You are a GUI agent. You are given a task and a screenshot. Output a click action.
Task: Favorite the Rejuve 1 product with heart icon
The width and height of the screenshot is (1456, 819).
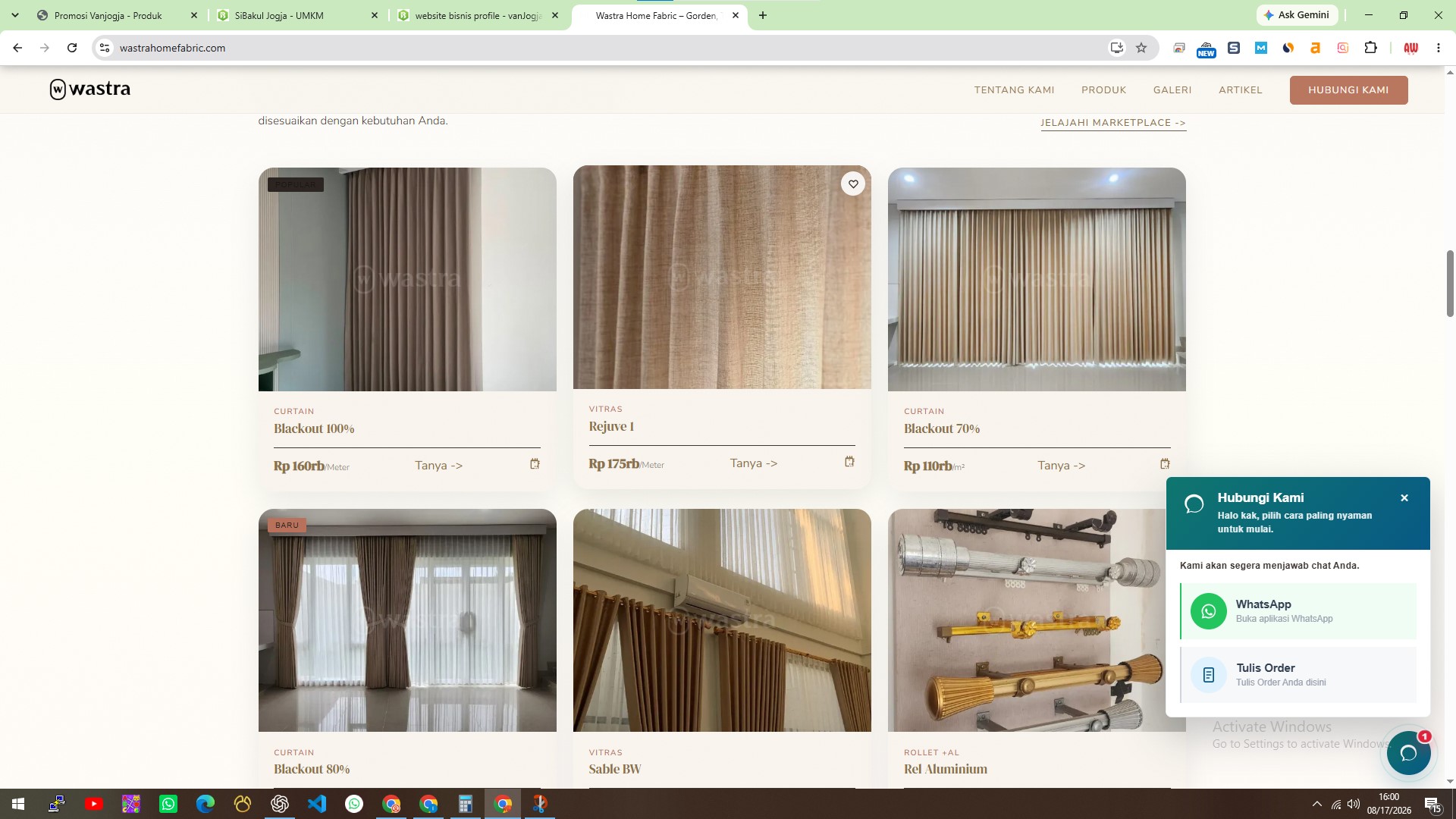tap(853, 184)
